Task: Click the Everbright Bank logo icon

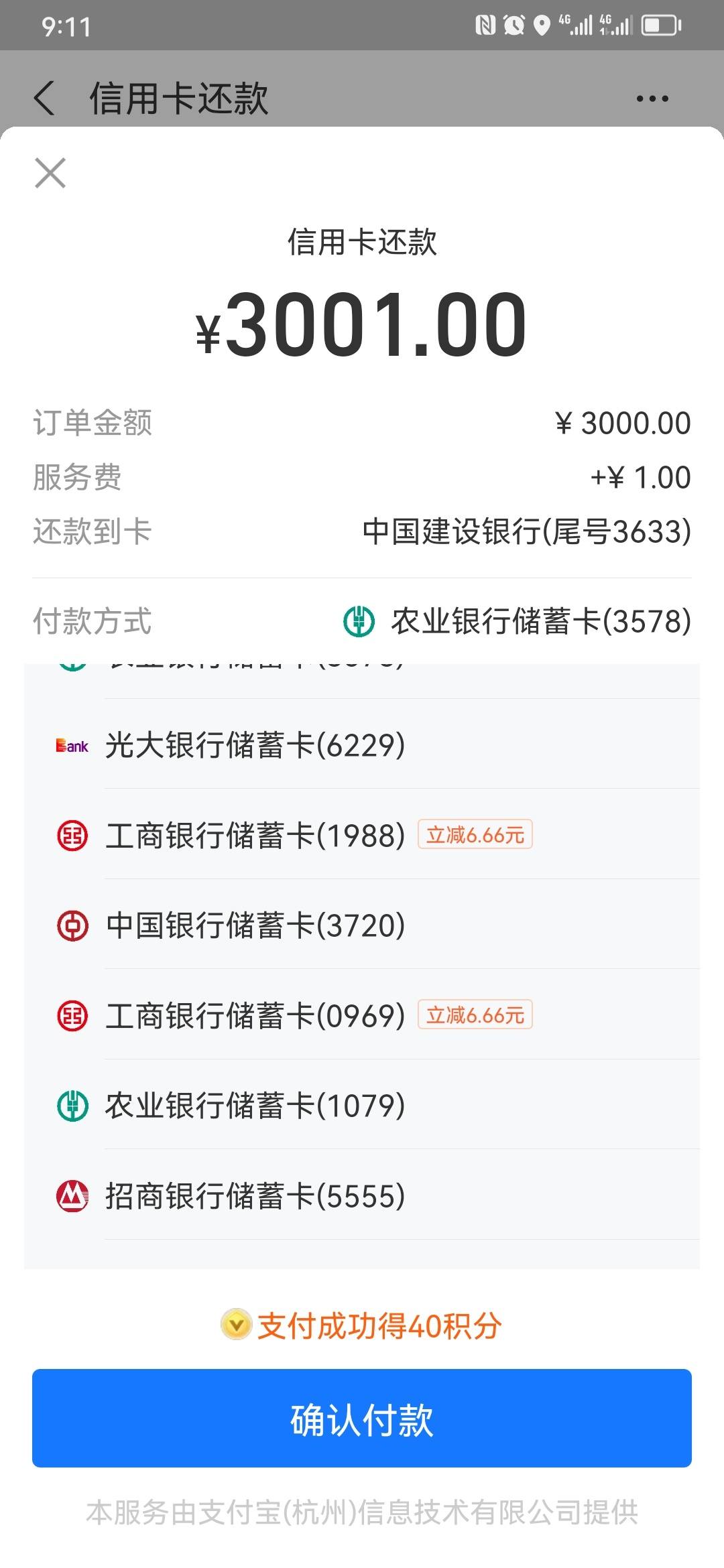Action: coord(72,745)
